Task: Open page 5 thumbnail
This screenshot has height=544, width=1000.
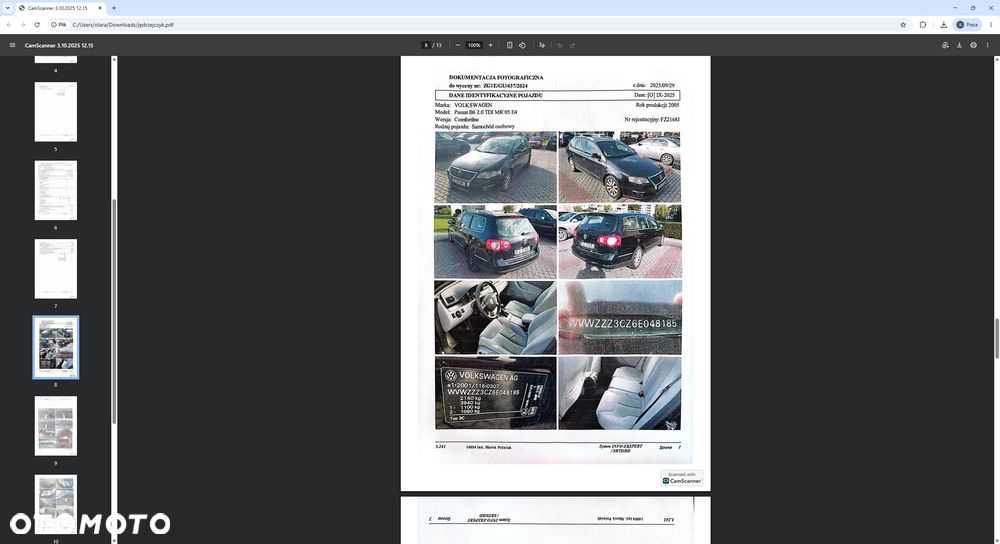Action: click(x=55, y=112)
